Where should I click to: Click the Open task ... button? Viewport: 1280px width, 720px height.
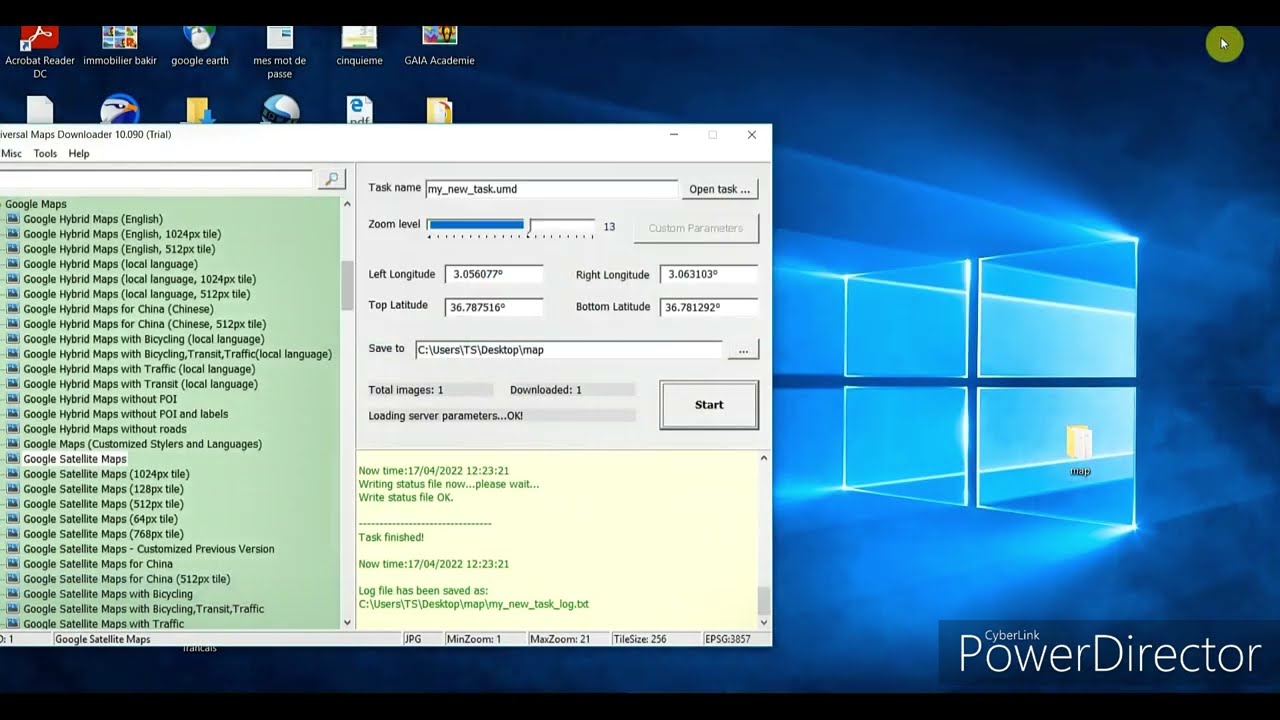pyautogui.click(x=719, y=189)
